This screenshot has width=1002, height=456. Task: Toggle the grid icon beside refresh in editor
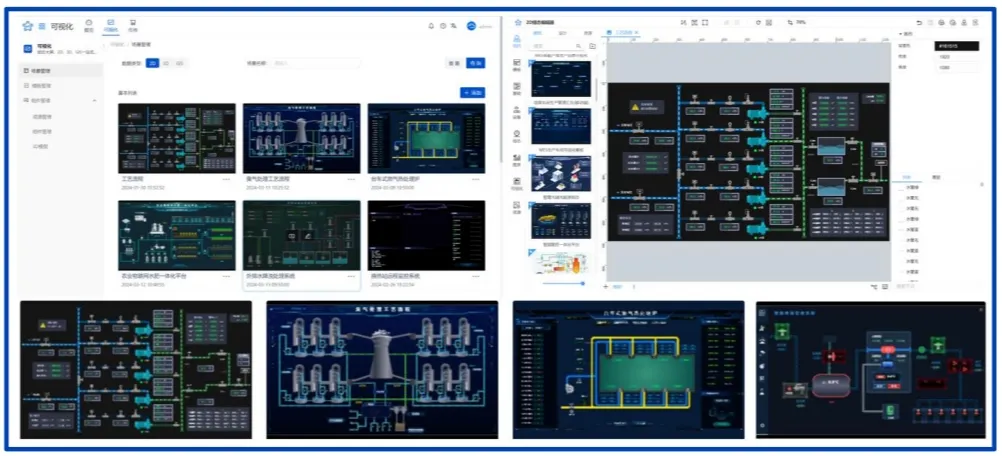769,22
